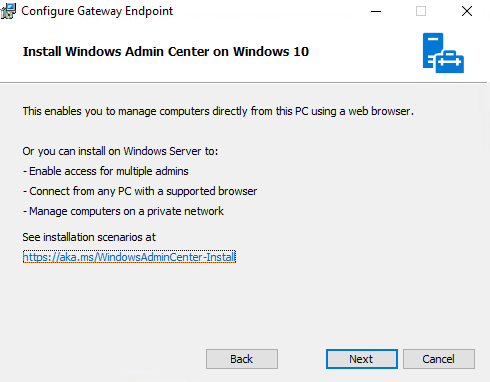Click 'Or you can install on Windows Server' text

point(120,151)
